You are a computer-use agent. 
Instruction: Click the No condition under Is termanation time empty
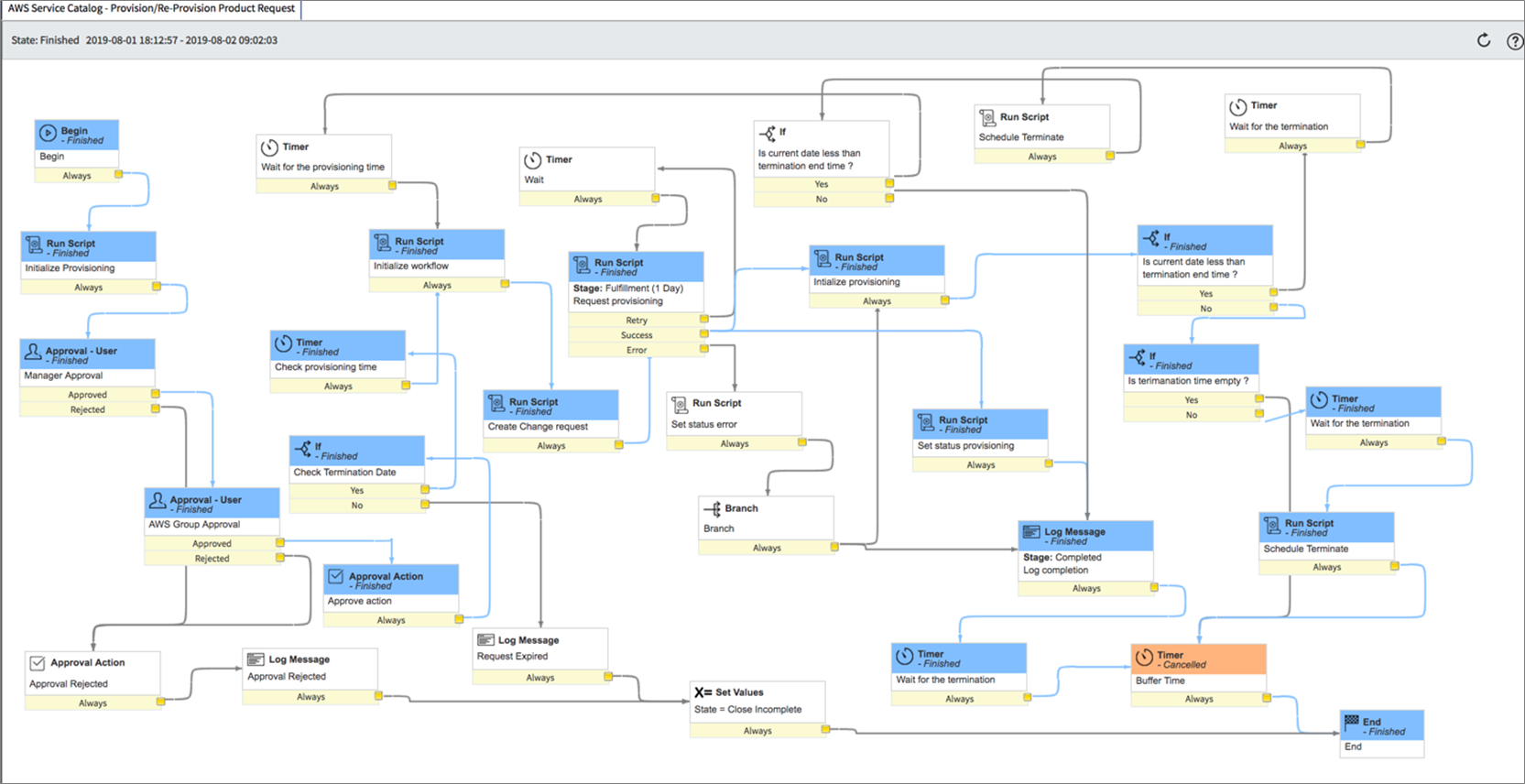pos(1192,415)
